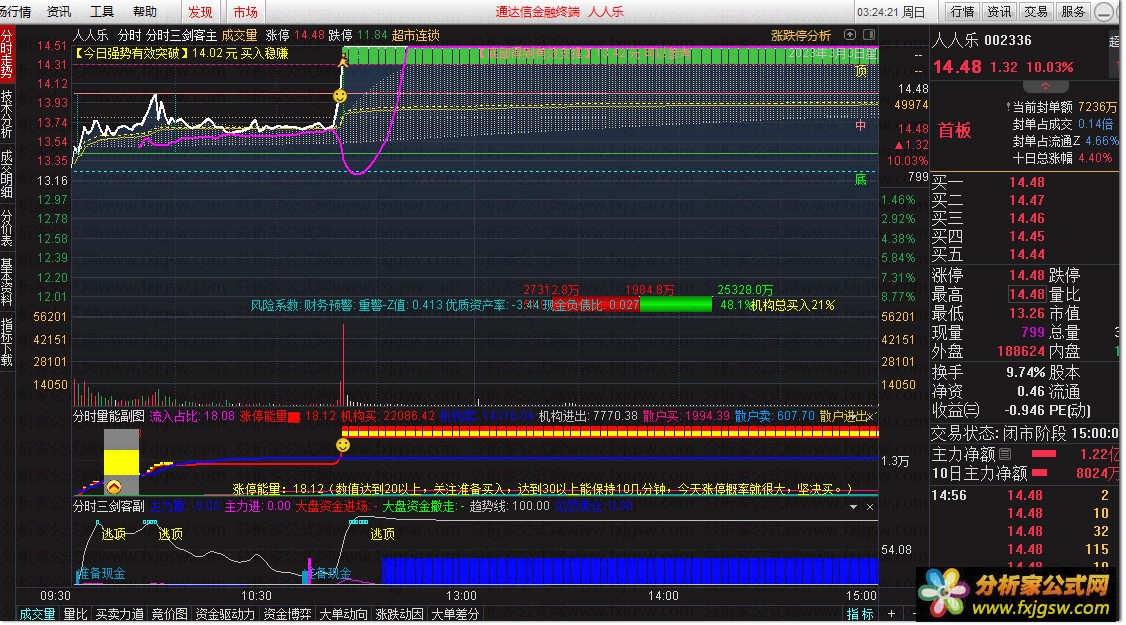Open the 主力净额 detail list icon

point(1005,454)
